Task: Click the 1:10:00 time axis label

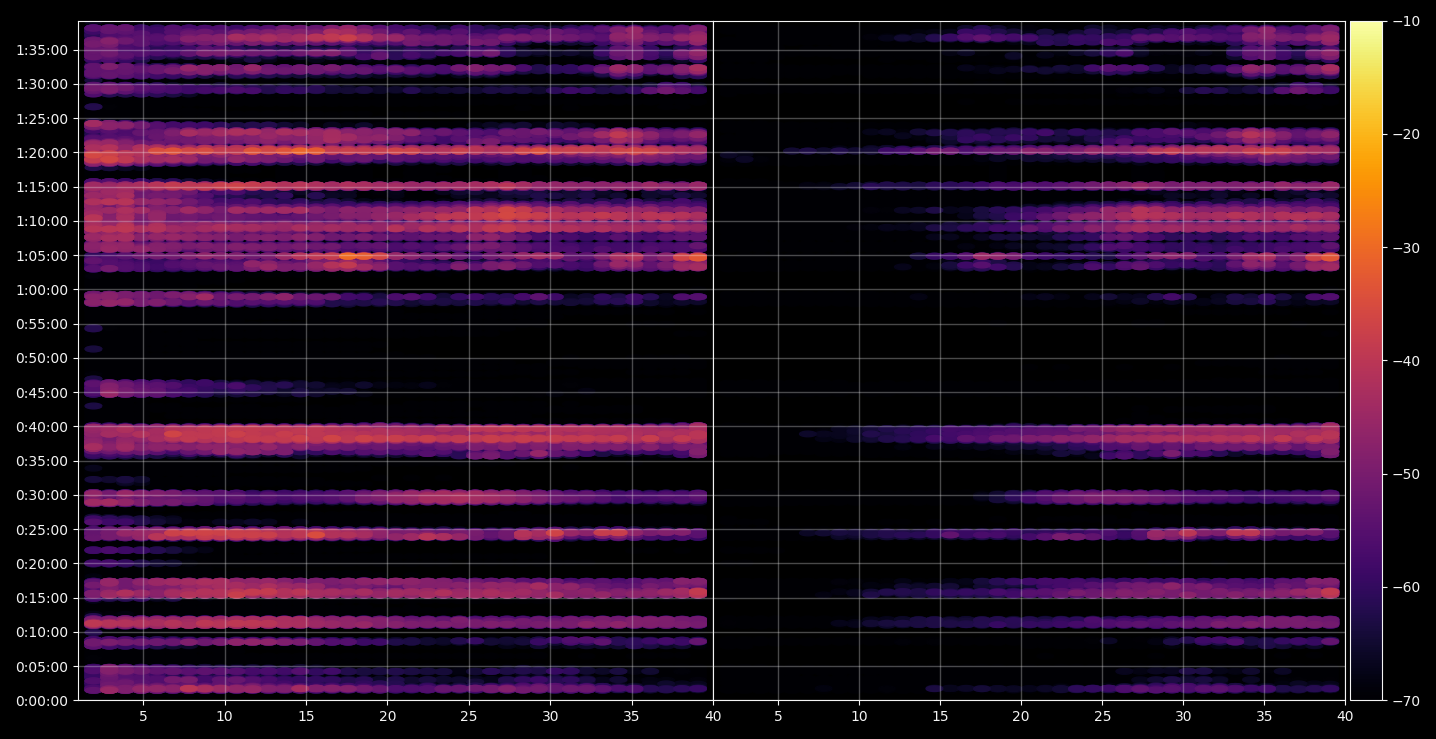Action: tap(42, 221)
